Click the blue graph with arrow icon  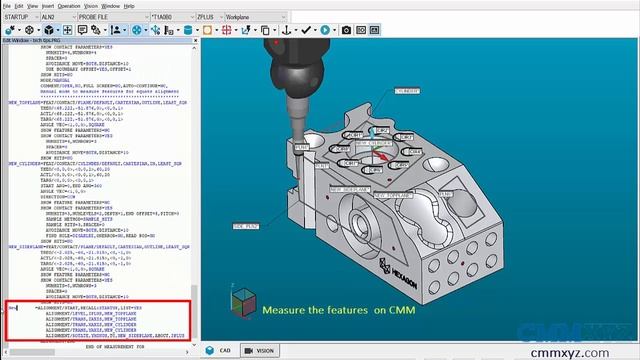tap(246, 30)
